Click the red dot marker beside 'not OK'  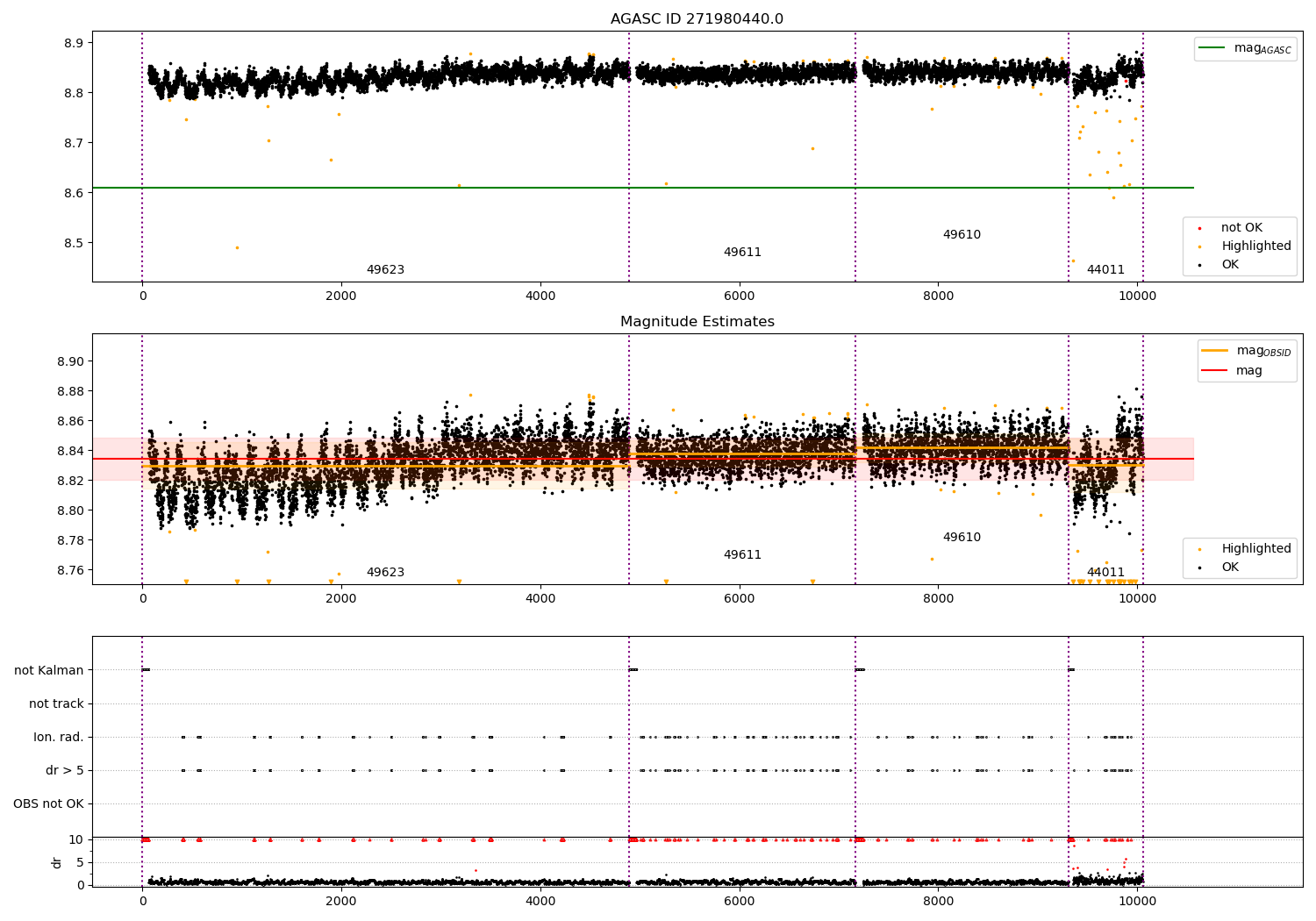click(1200, 228)
